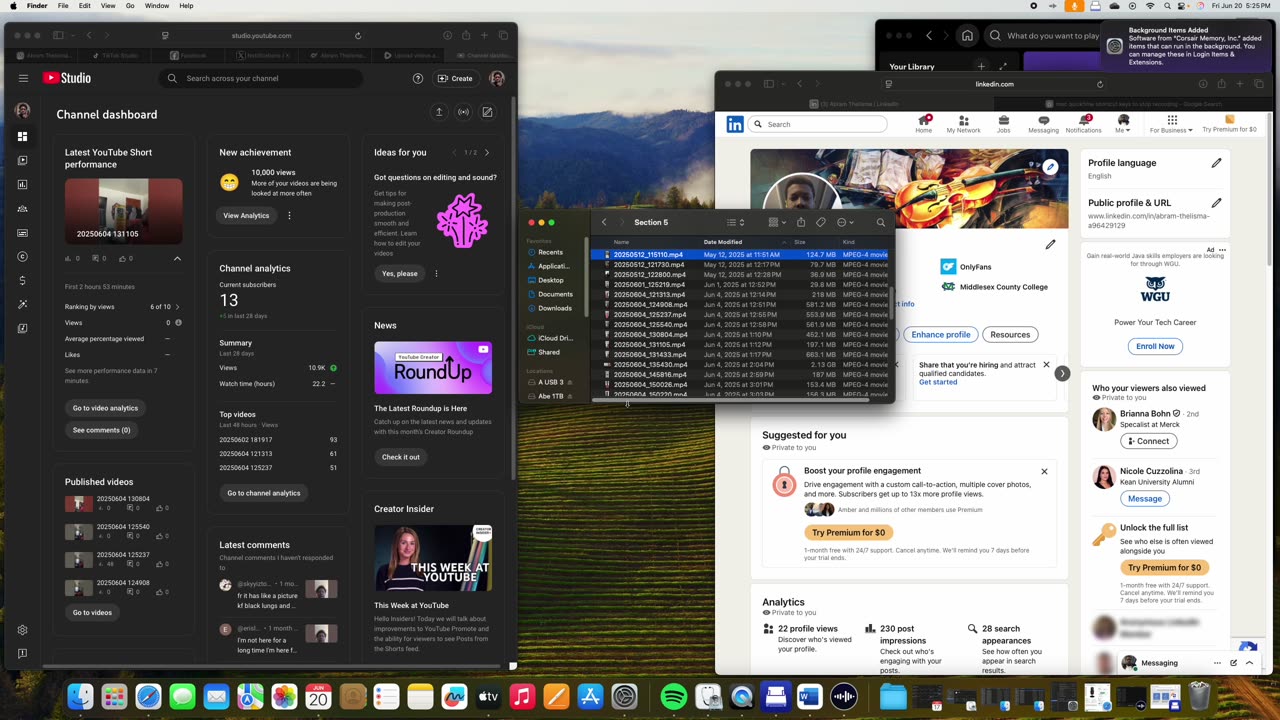Open Studio settings gear icon
The image size is (1280, 720).
tap(22, 630)
